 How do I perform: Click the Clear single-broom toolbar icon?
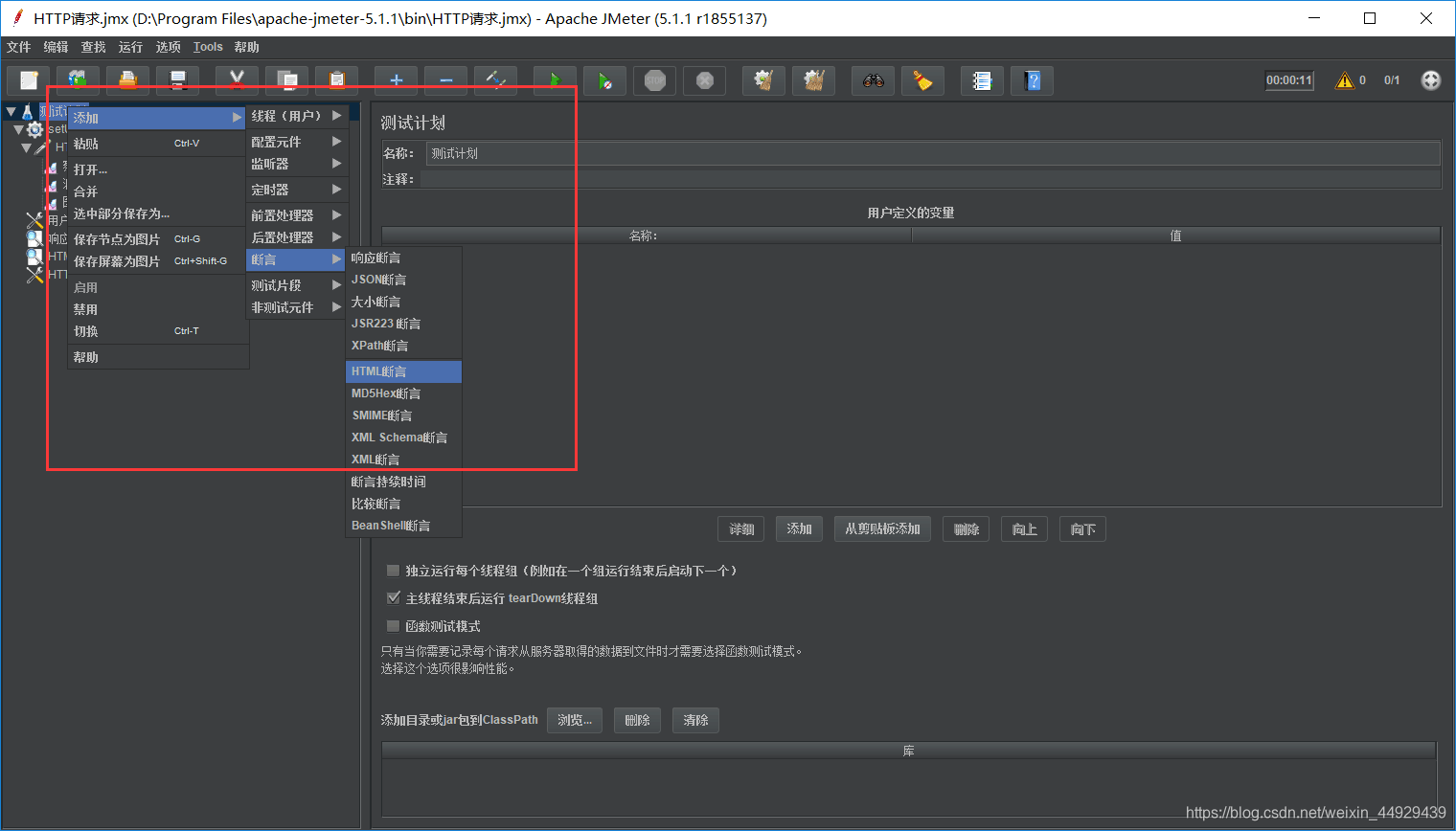[763, 81]
